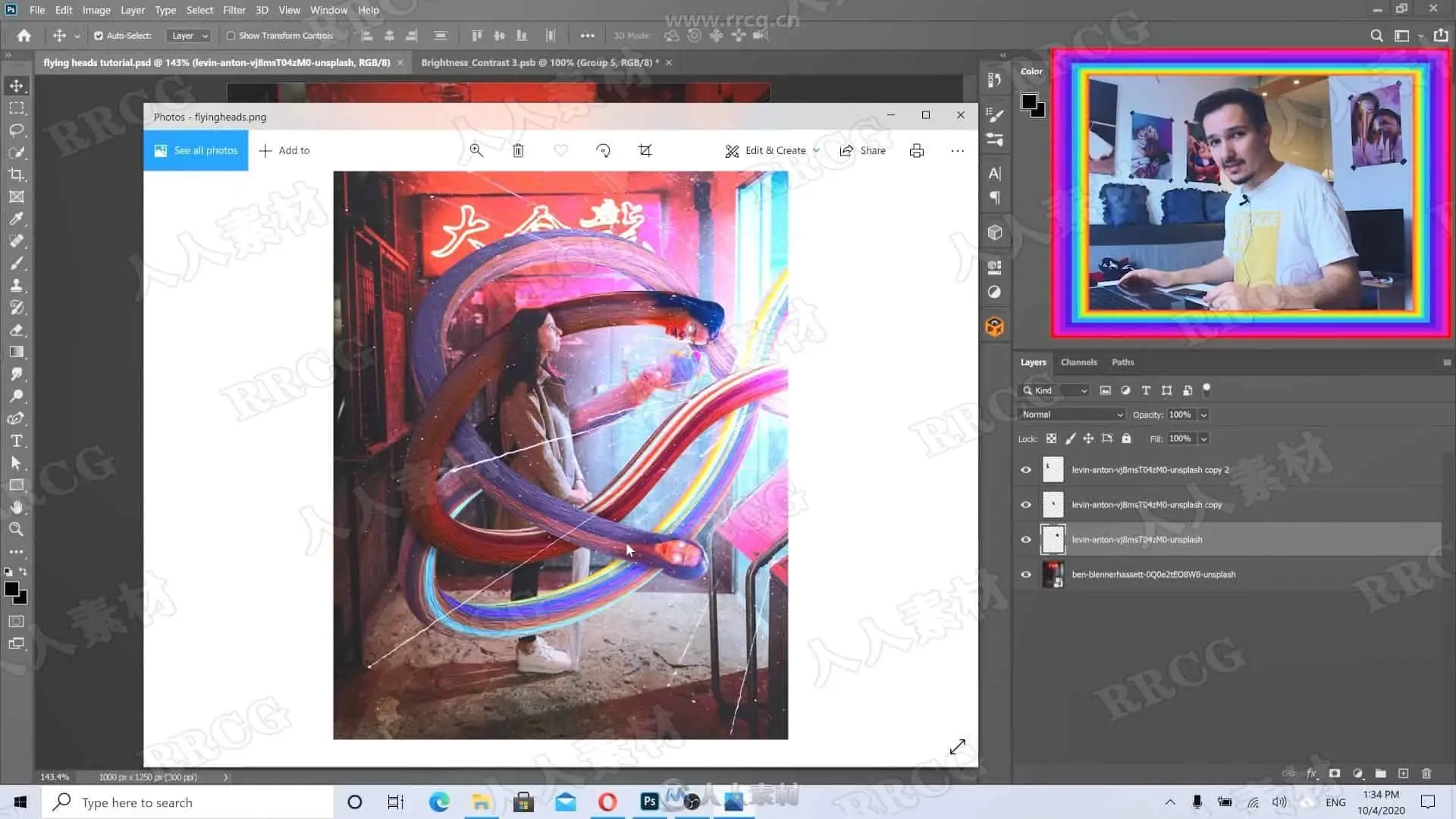Viewport: 1456px width, 819px height.
Task: Select the Hand tool
Action: pyautogui.click(x=17, y=507)
